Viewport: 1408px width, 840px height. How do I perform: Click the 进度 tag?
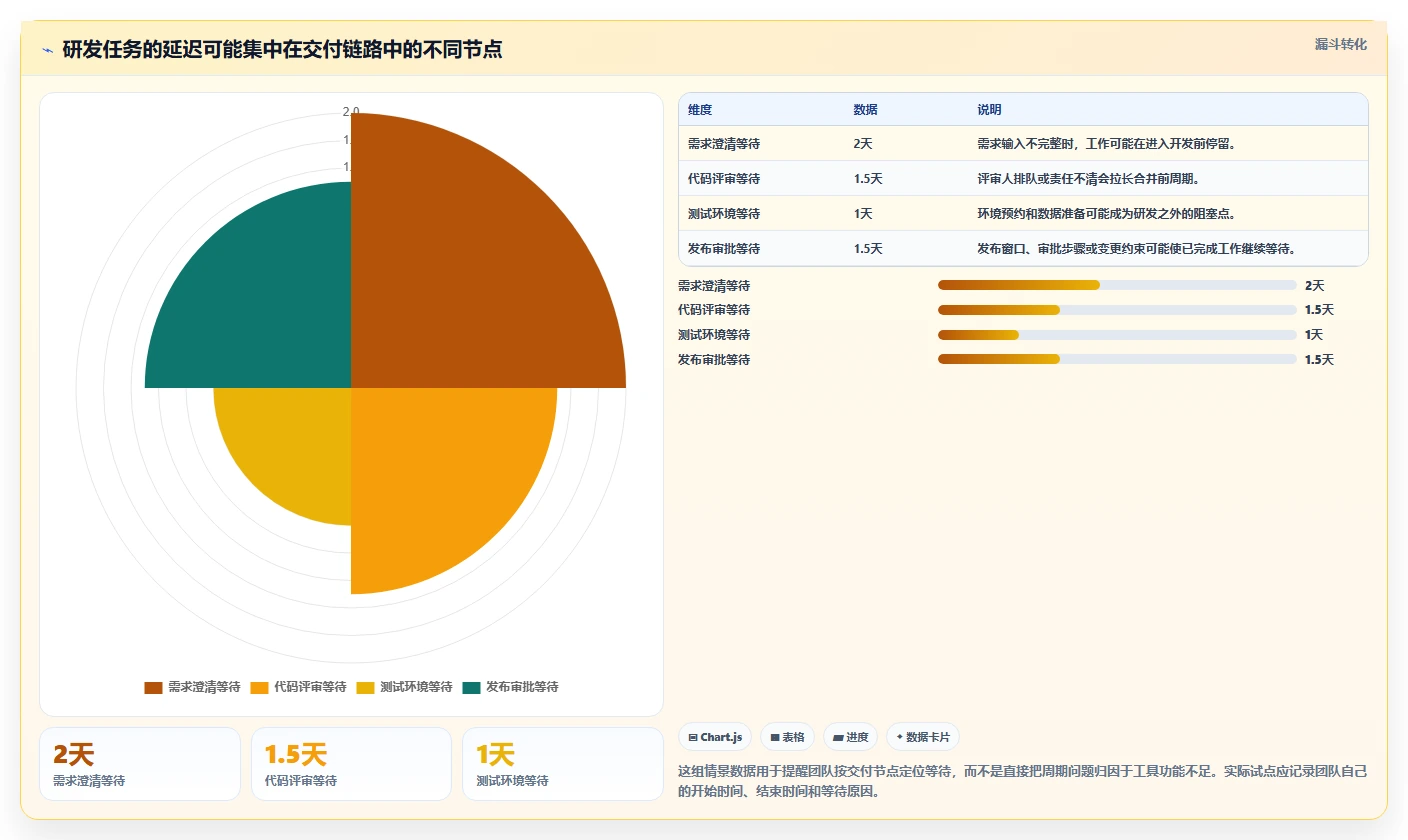point(851,737)
